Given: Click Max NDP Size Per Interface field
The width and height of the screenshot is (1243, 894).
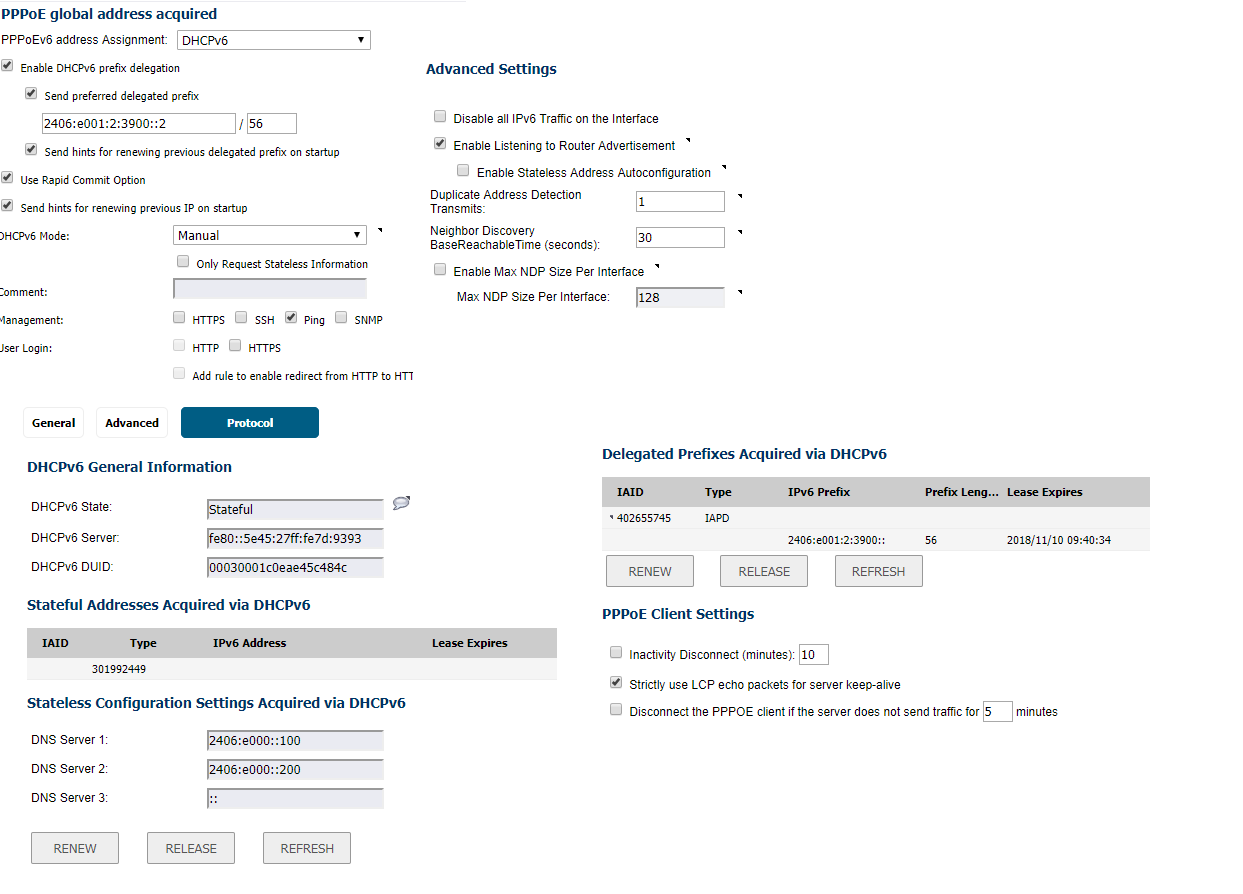Looking at the screenshot, I should coord(680,297).
